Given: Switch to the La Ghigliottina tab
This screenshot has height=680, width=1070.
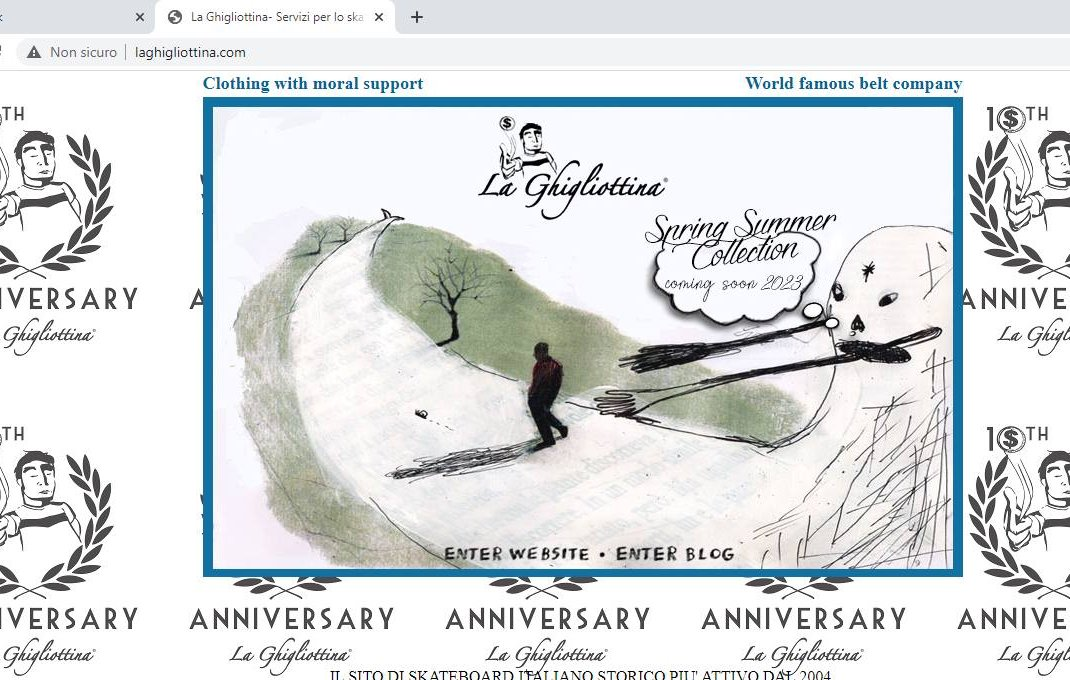Looking at the screenshot, I should [274, 17].
